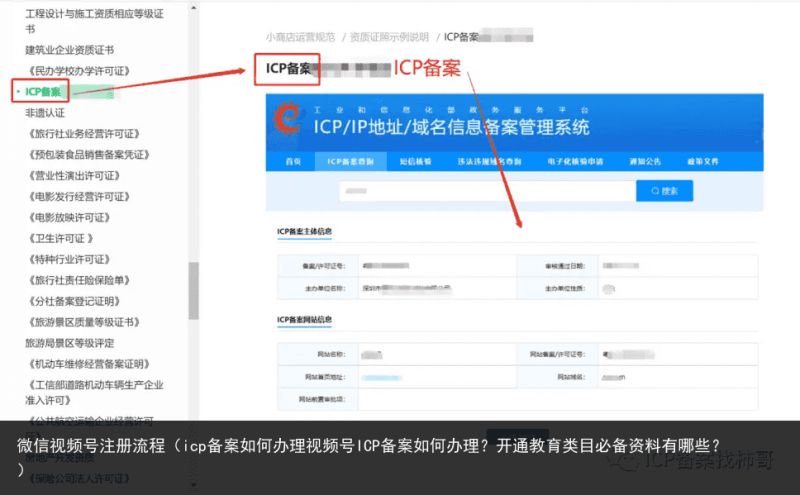
Task: Click the ICP query search input box
Action: click(488, 191)
